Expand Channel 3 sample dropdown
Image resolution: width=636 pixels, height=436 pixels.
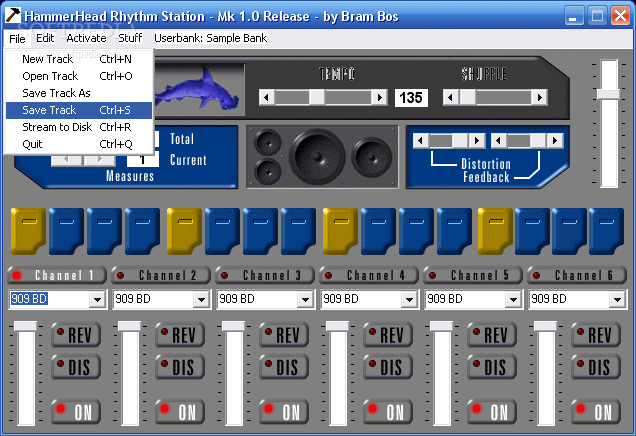pos(305,300)
